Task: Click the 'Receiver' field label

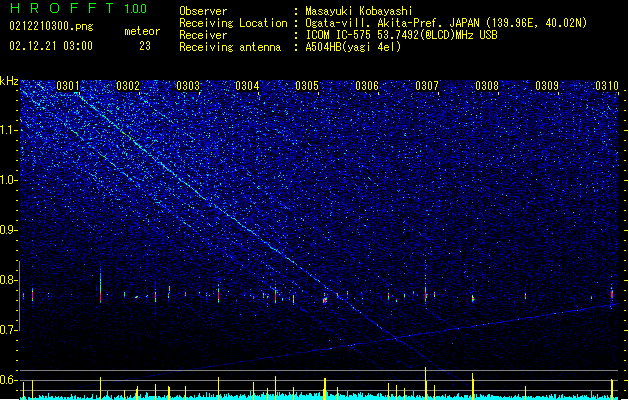Action: (x=203, y=35)
